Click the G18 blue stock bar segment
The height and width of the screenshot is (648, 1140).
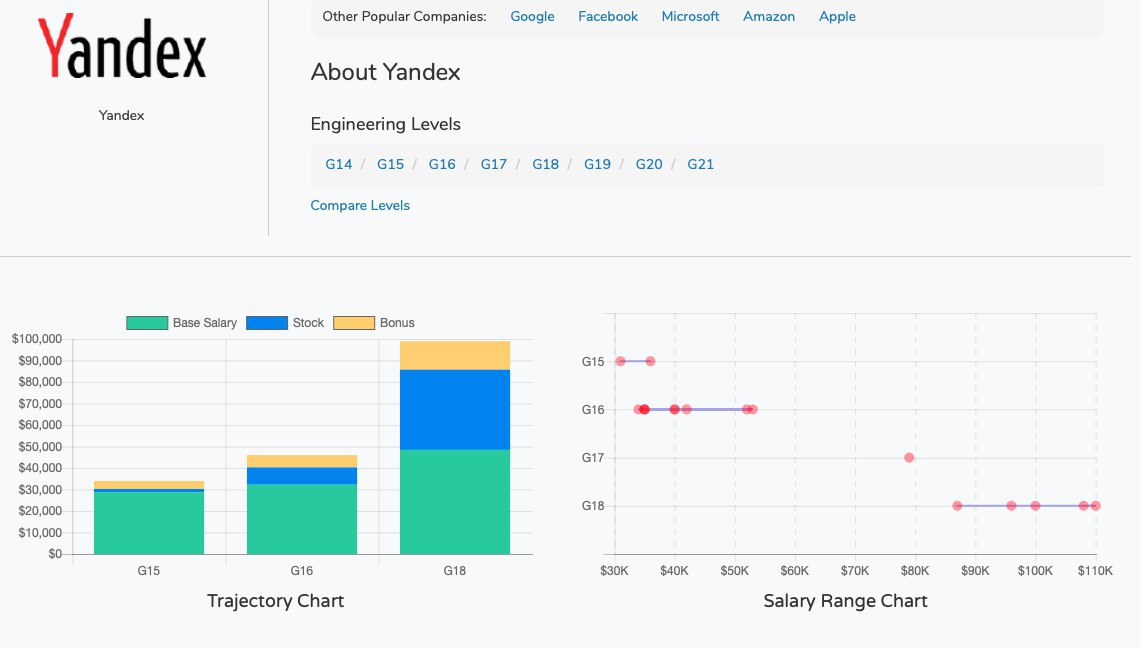point(454,410)
